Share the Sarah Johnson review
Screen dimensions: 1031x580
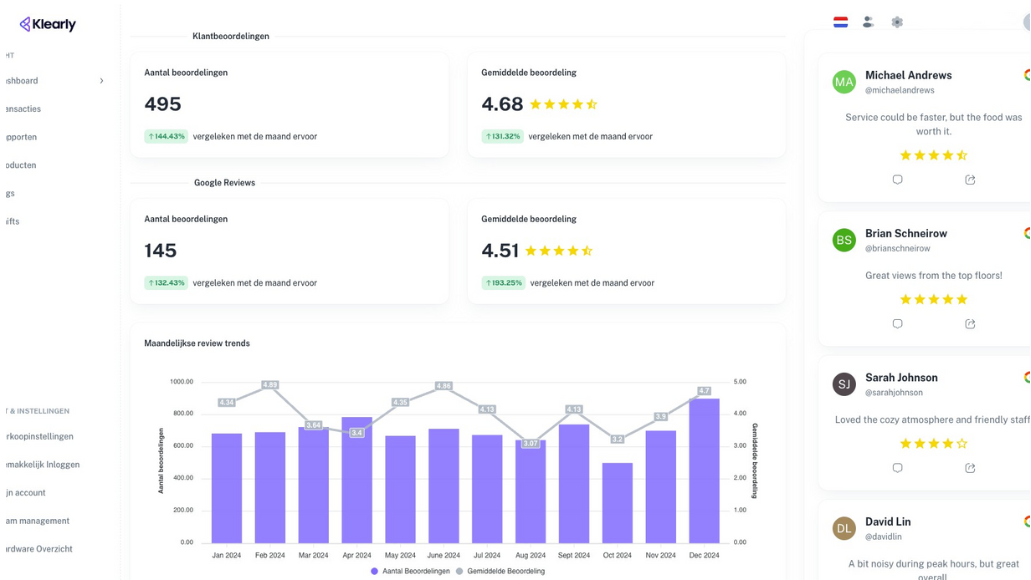[x=969, y=468]
